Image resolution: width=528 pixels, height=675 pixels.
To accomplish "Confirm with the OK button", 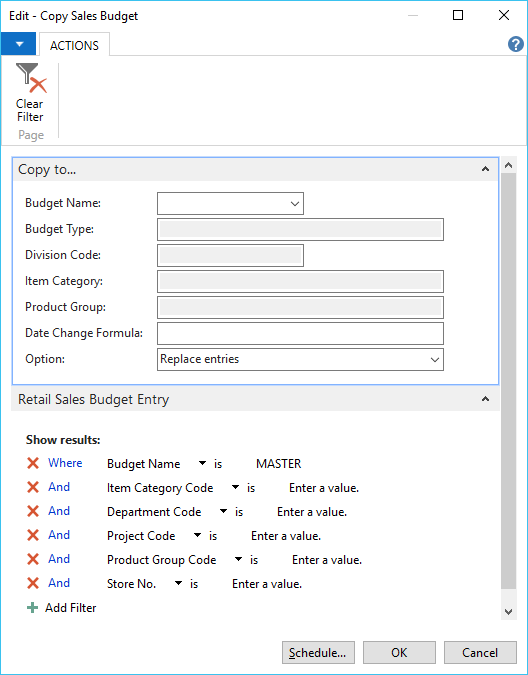I will click(x=399, y=653).
